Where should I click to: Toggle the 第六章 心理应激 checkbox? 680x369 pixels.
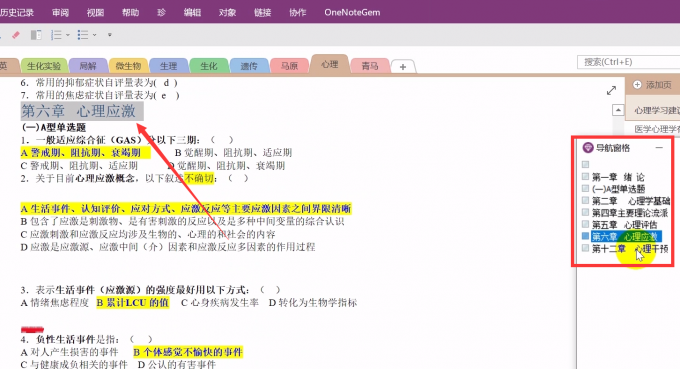(585, 236)
